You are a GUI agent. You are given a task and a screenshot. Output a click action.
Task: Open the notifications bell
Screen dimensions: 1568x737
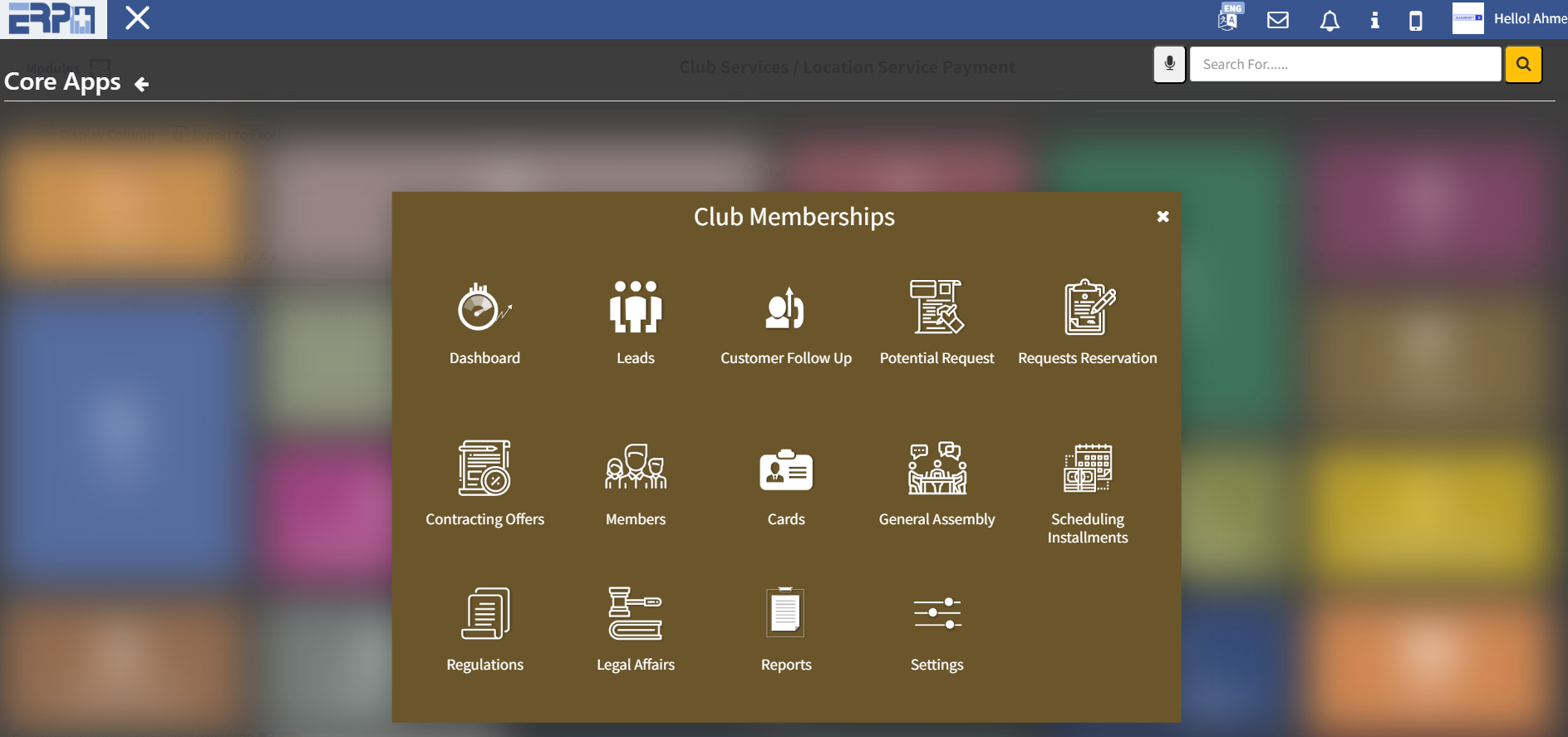click(x=1330, y=21)
